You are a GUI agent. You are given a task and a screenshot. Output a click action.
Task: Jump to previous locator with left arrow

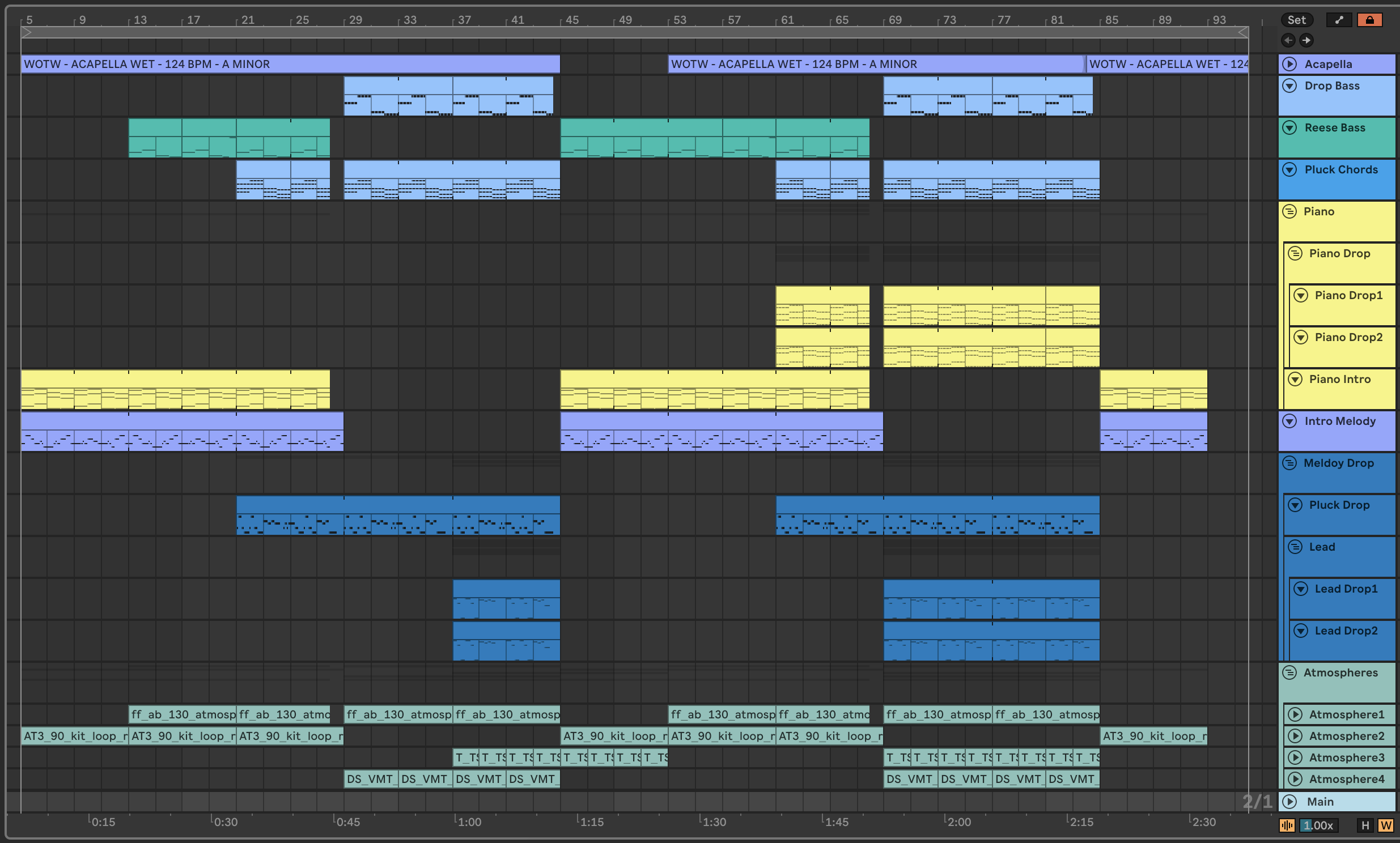click(1289, 40)
